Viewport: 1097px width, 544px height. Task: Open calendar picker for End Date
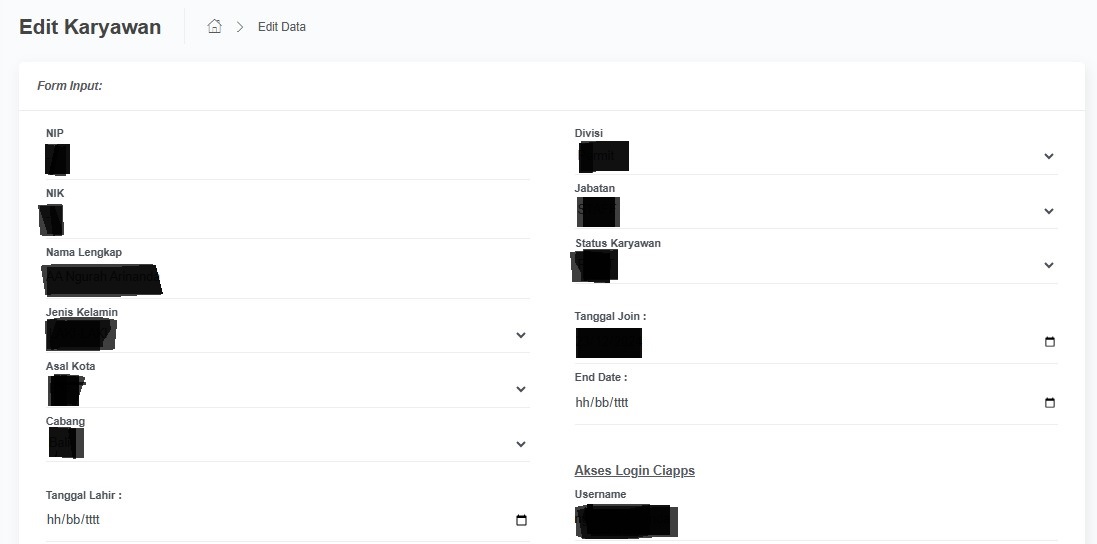[1050, 403]
